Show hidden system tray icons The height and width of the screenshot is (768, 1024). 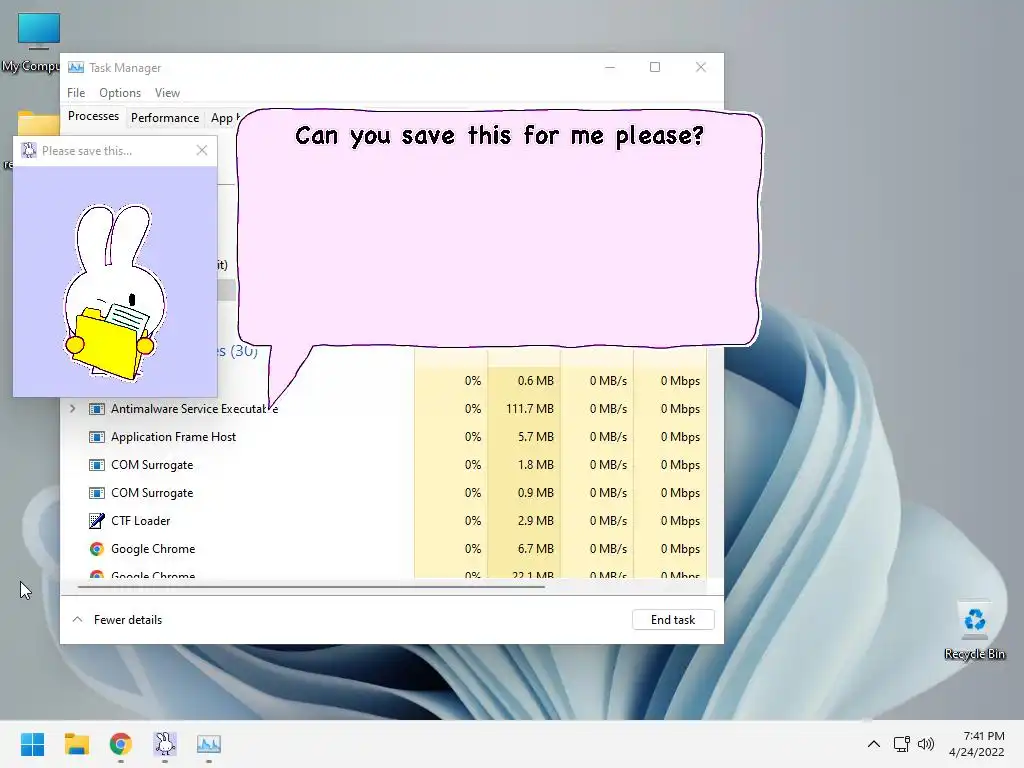click(874, 744)
